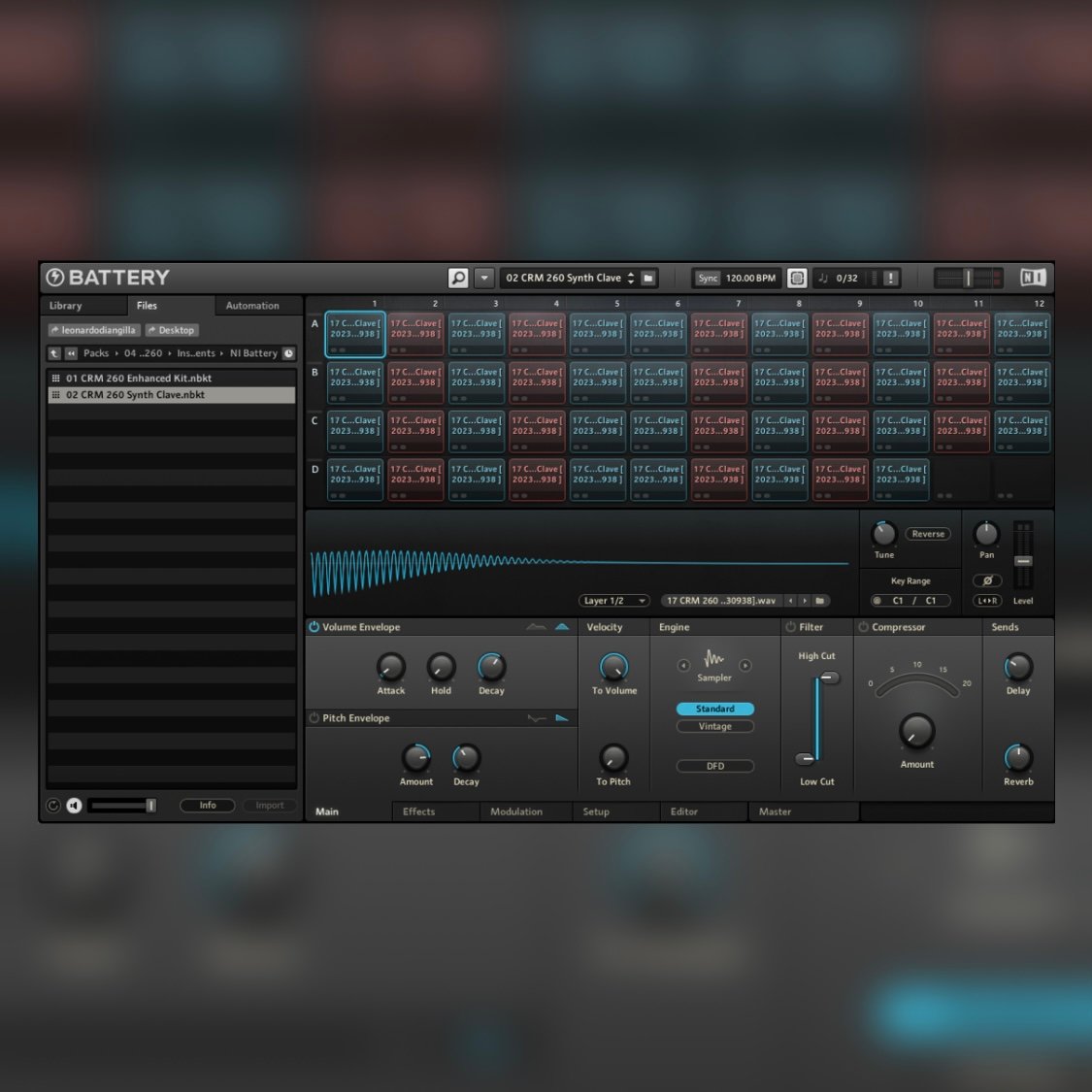The image size is (1092, 1092).
Task: Select the blue volume envelope mode icon
Action: tap(562, 627)
